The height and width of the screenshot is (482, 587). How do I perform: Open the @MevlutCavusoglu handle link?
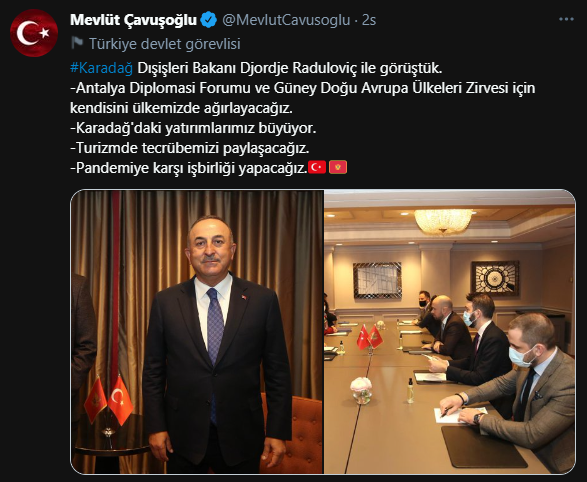(286, 20)
